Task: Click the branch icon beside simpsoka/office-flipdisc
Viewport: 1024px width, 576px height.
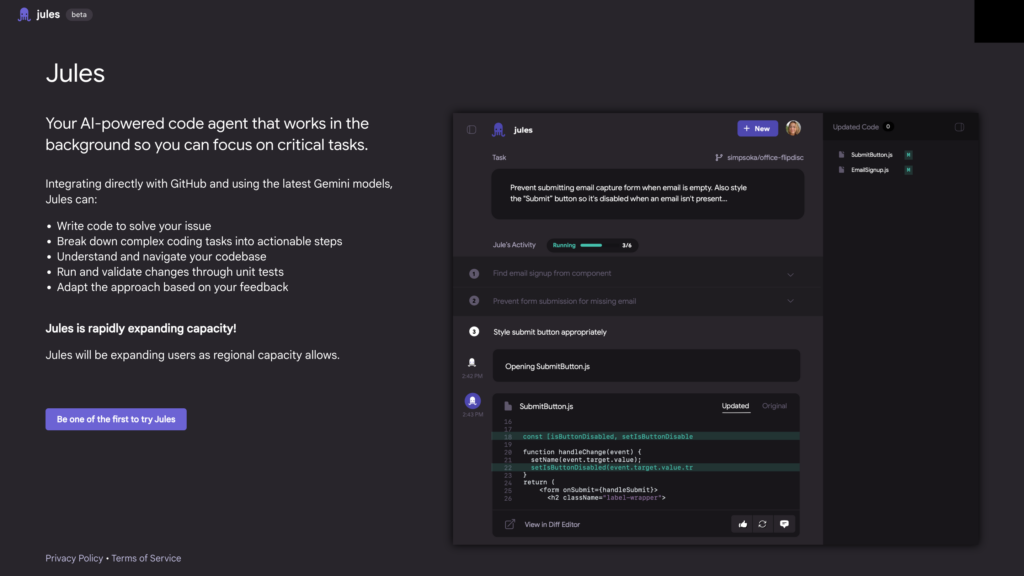Action: click(718, 157)
